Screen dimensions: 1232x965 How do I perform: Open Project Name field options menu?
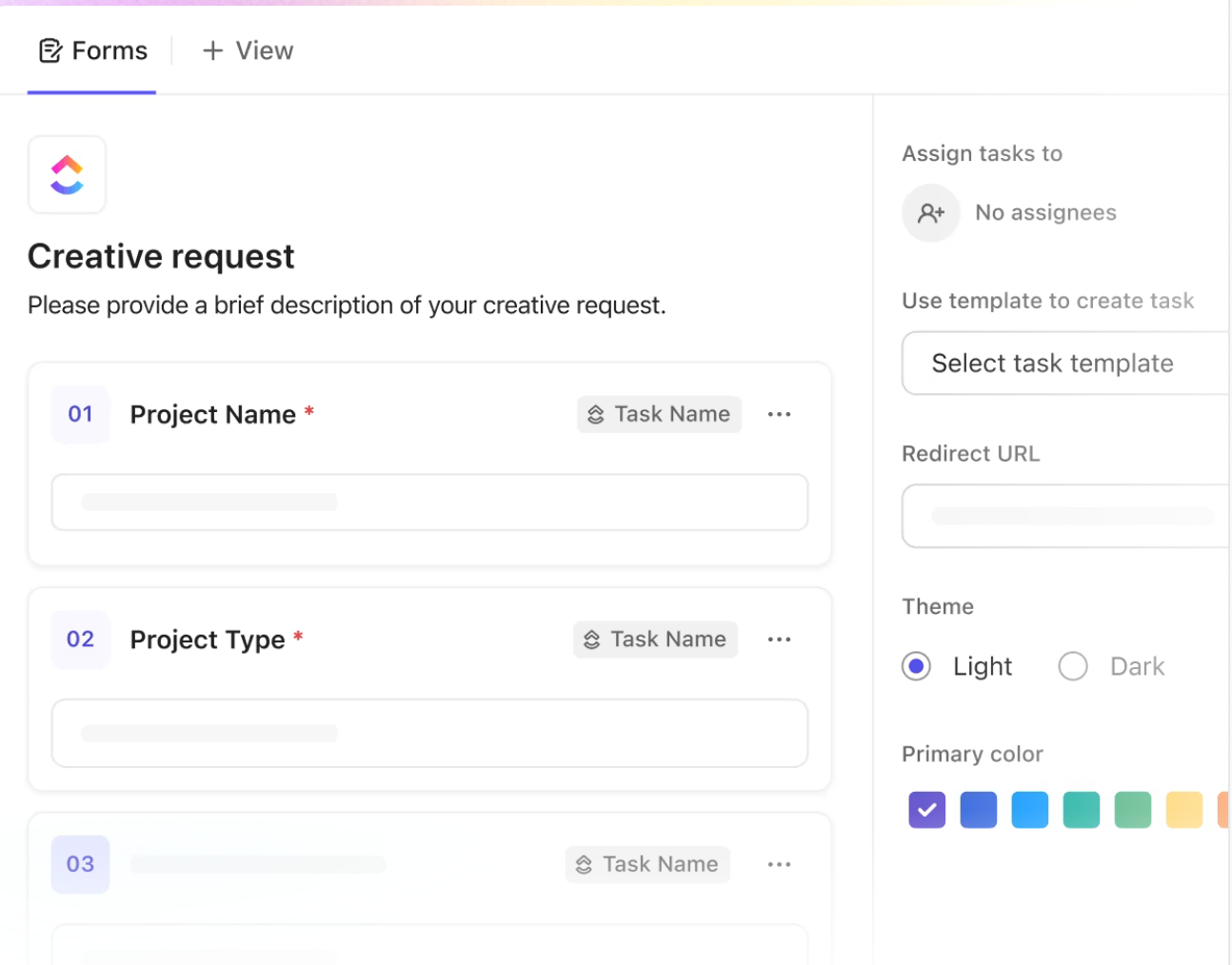pos(779,415)
